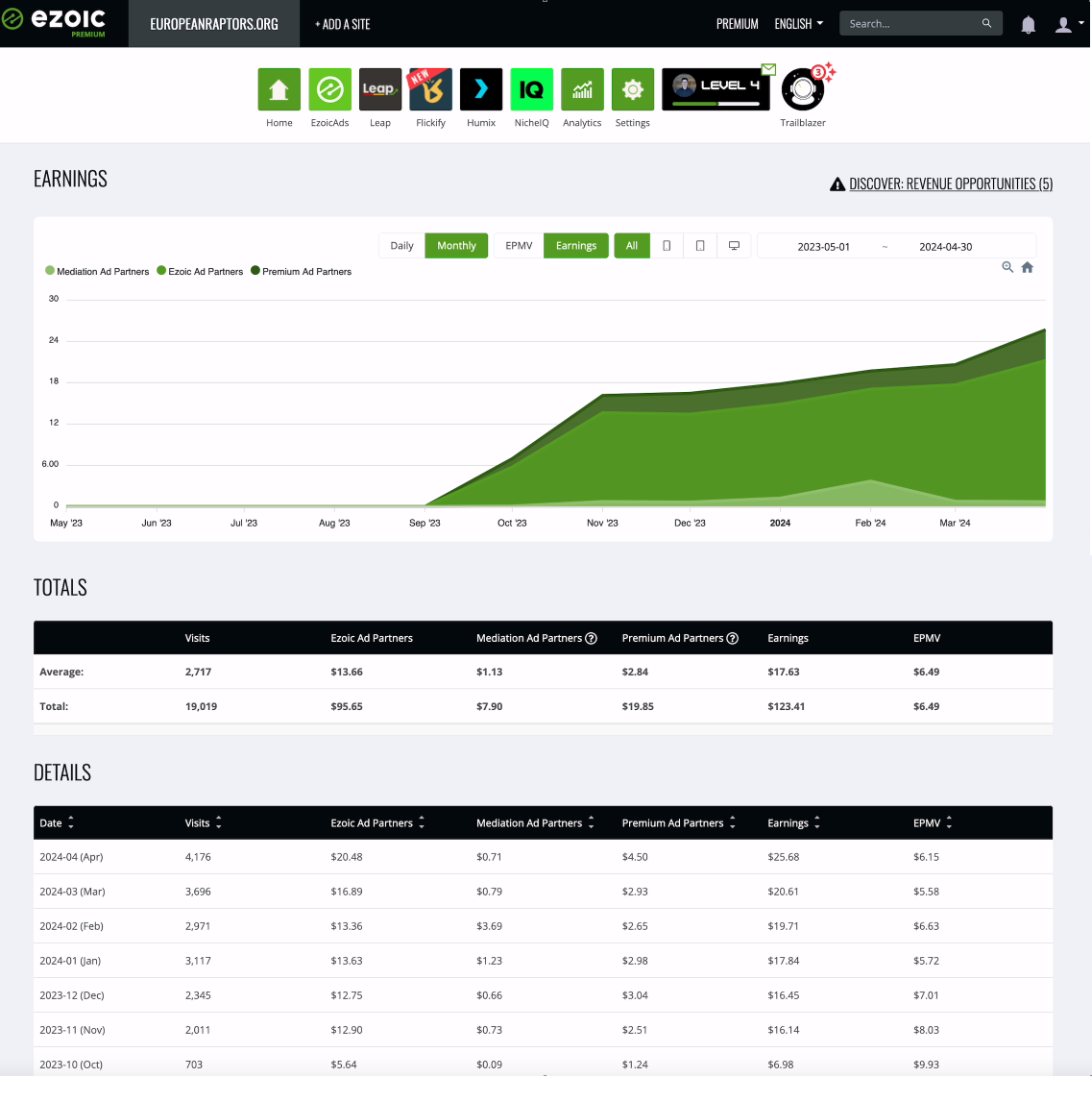Click the chart reset home icon
Image resolution: width=1092 pixels, height=1102 pixels.
(x=1028, y=267)
